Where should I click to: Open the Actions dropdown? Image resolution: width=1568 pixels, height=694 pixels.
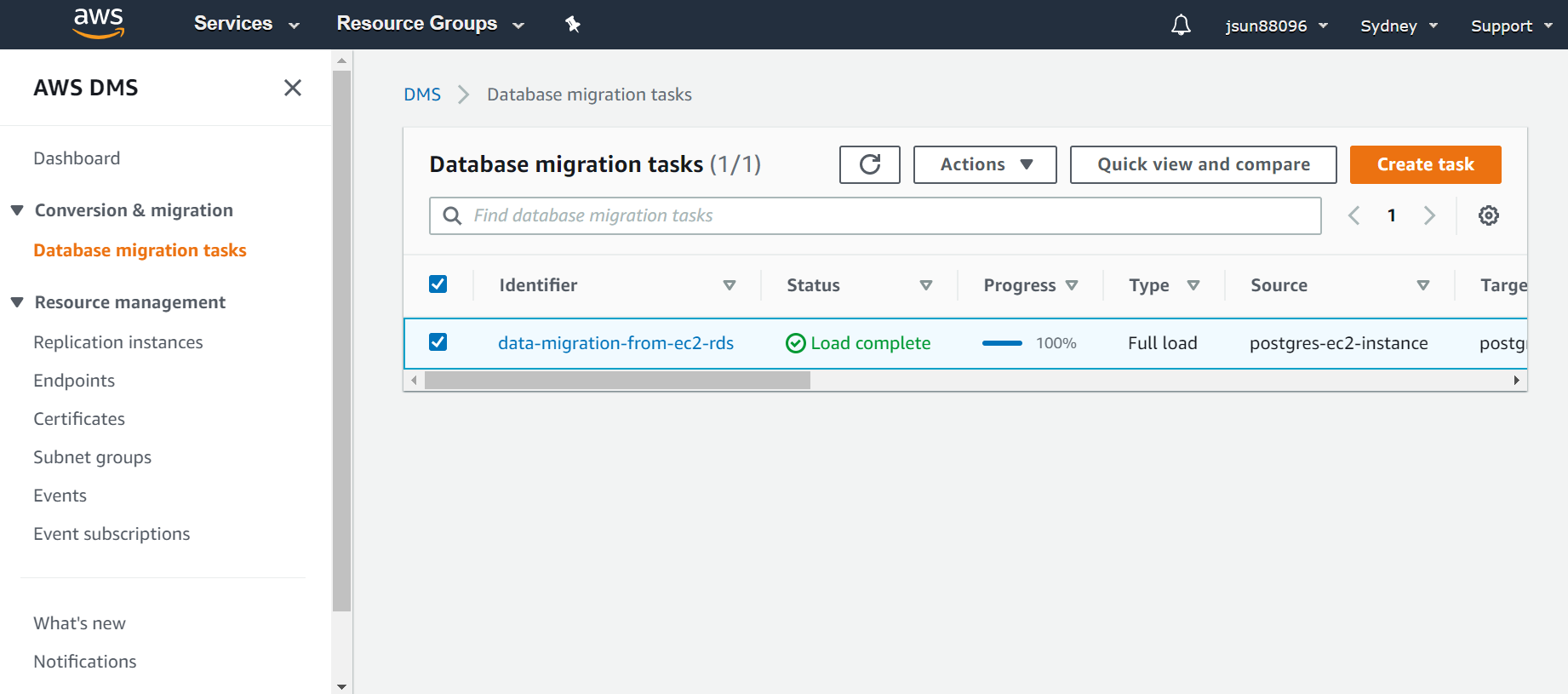pyautogui.click(x=984, y=164)
